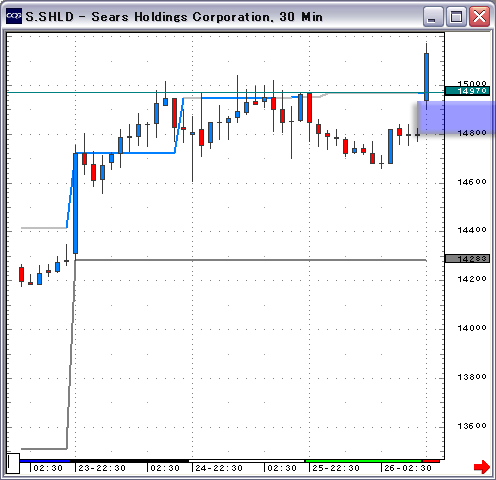496x480 pixels.
Task: Click the tall blue latest candlestick
Action: coord(426,77)
